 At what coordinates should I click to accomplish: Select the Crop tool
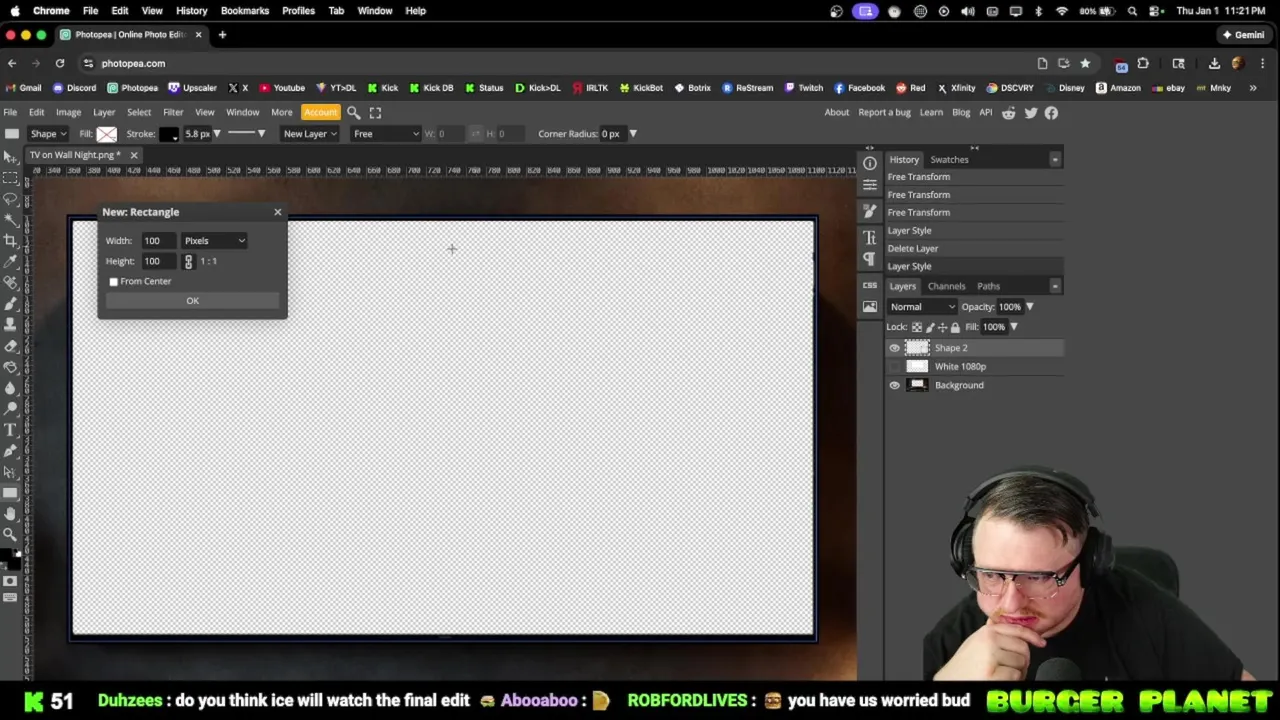click(x=11, y=241)
